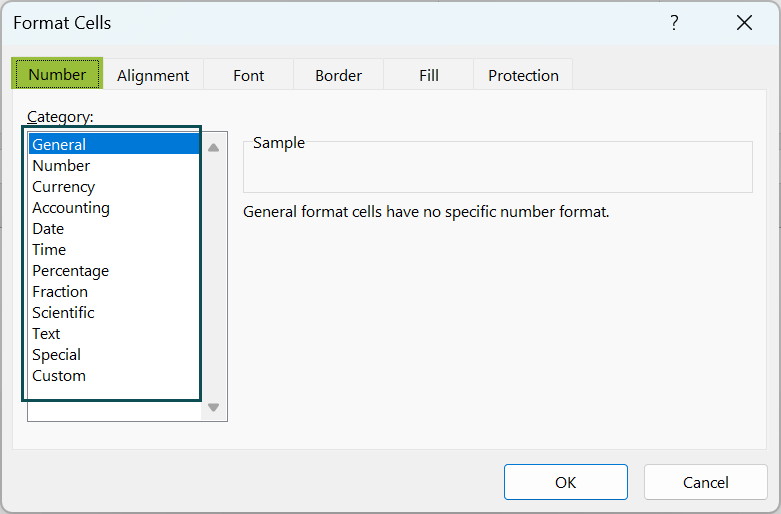781x514 pixels.
Task: Confirm with the OK button
Action: pyautogui.click(x=565, y=482)
